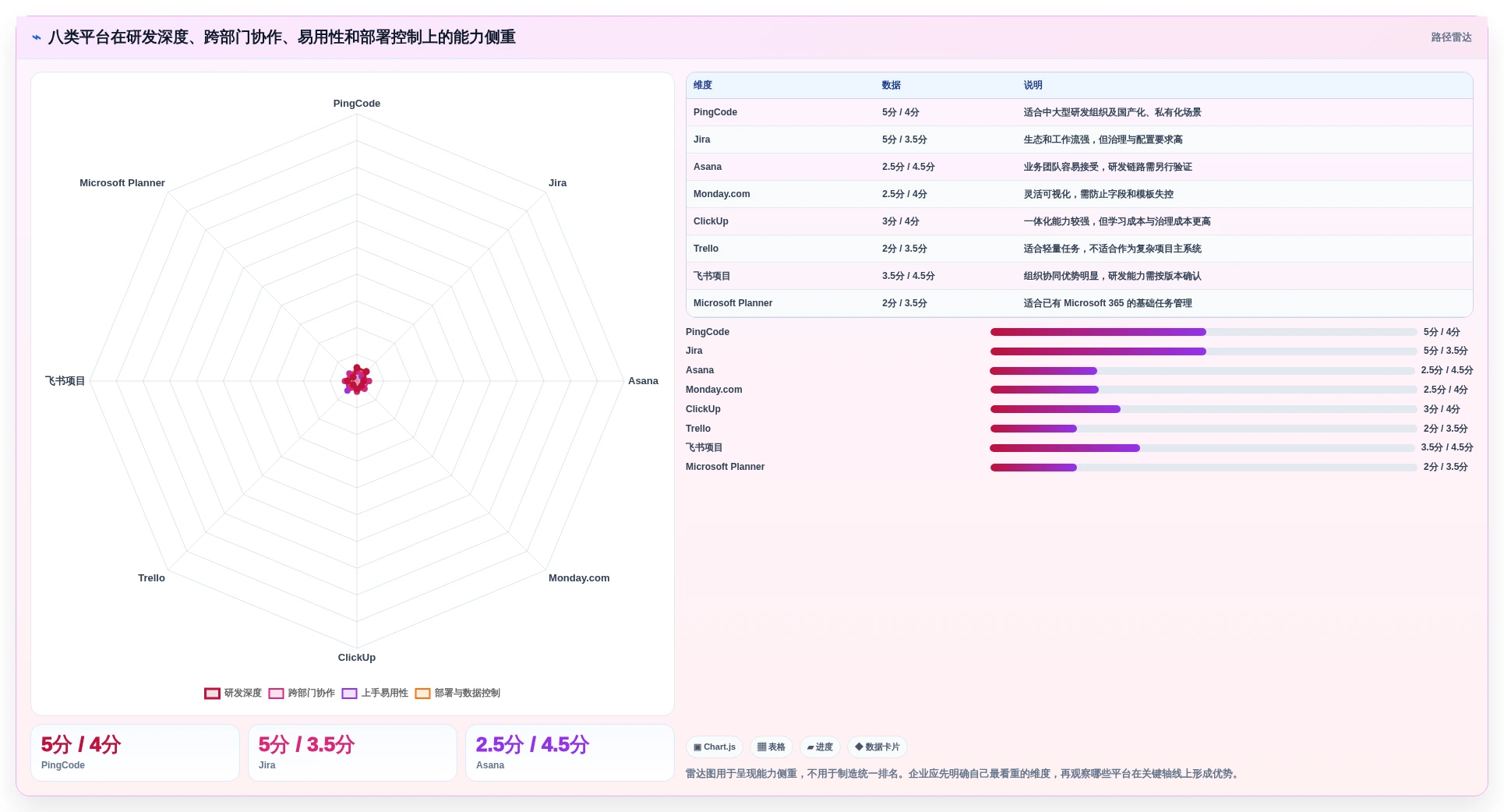Image resolution: width=1504 pixels, height=812 pixels.
Task: Click the footnote starting 雷达图用于呈现能力侧重
Action: click(x=964, y=774)
